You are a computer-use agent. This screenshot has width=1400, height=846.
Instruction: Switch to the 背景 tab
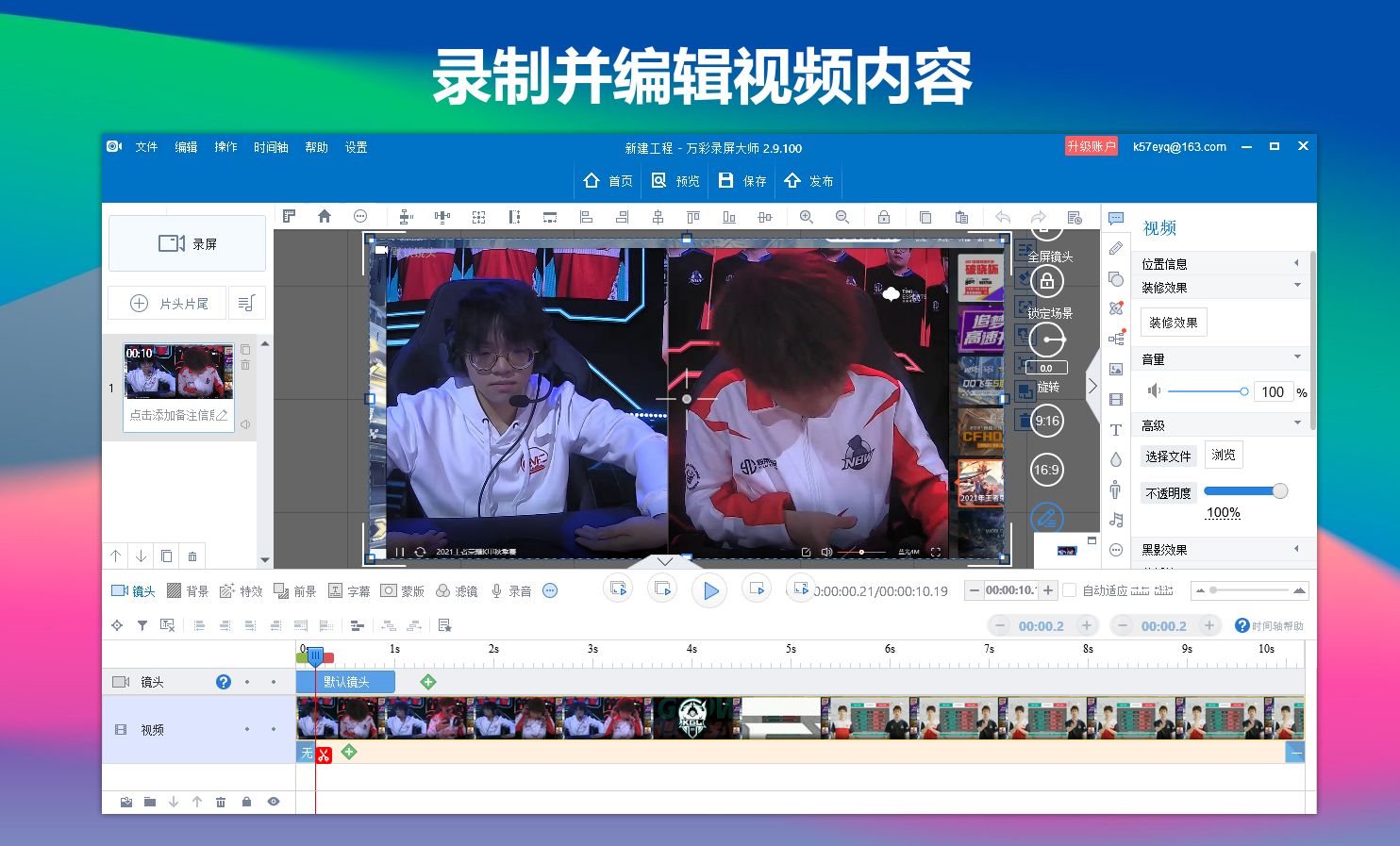pos(188,591)
